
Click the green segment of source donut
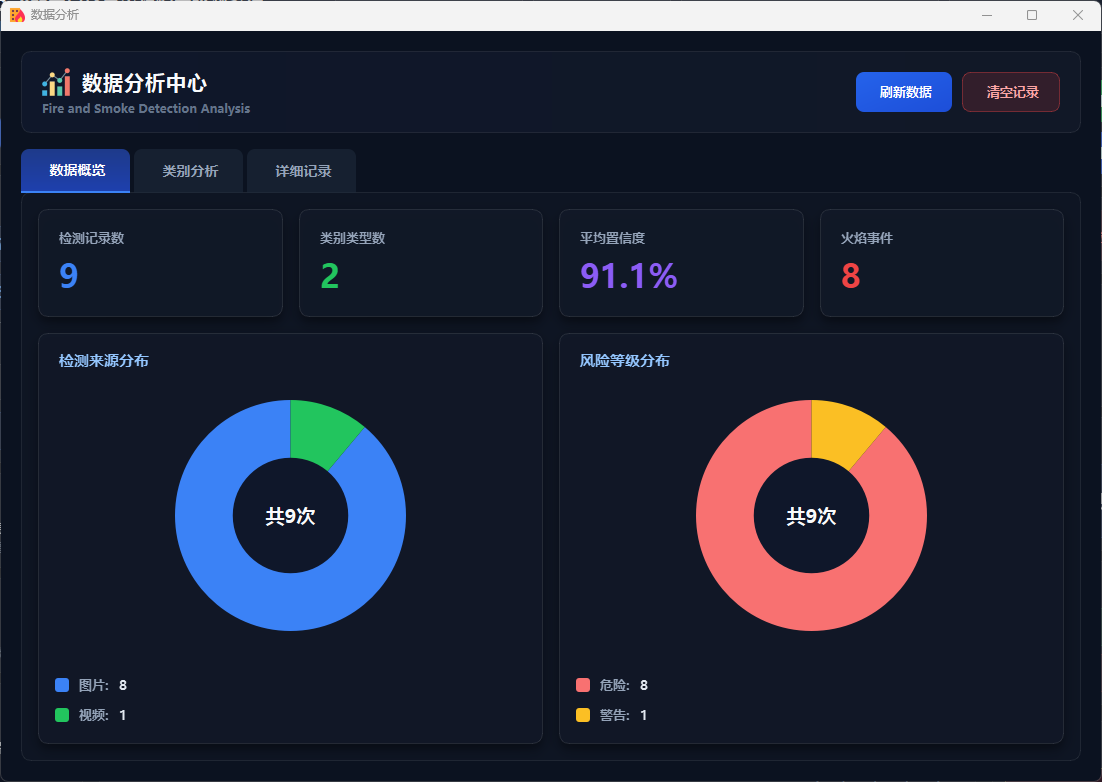coord(322,432)
